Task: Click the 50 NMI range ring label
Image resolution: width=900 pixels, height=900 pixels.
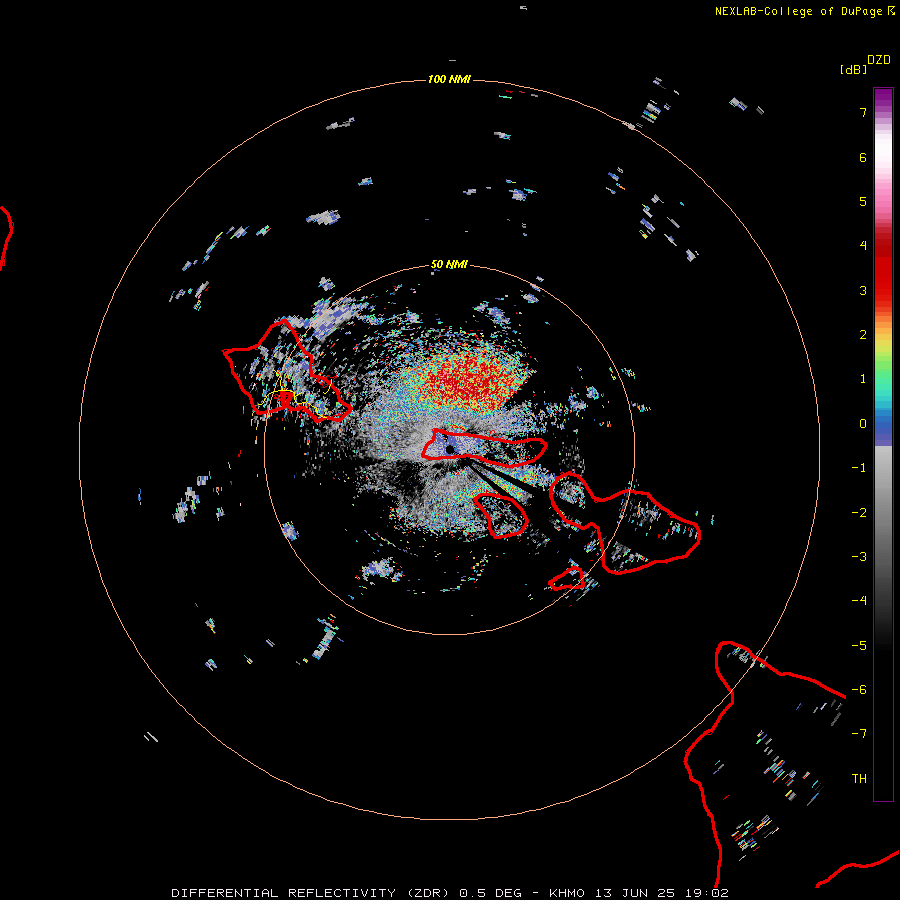Action: tap(449, 264)
